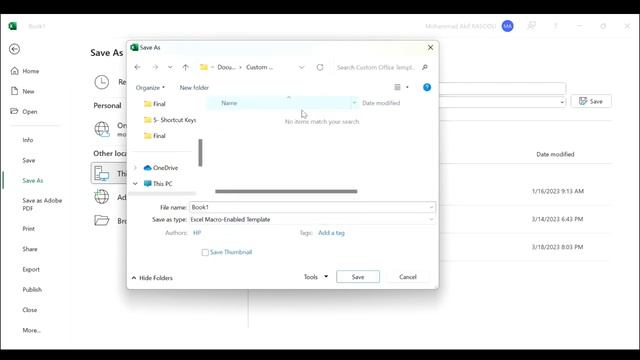Click the search magnifier icon

424,67
